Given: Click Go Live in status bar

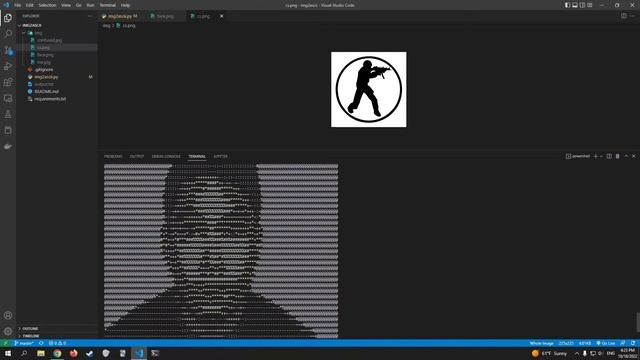Looking at the screenshot, I should (x=606, y=343).
